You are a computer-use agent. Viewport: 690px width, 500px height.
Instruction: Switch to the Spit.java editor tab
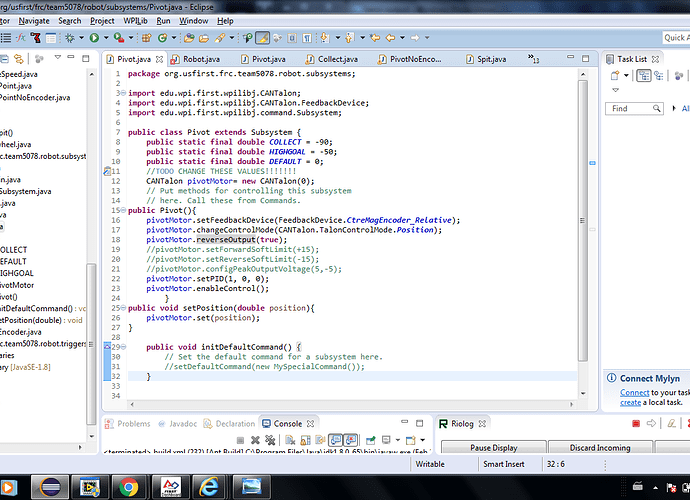487,59
